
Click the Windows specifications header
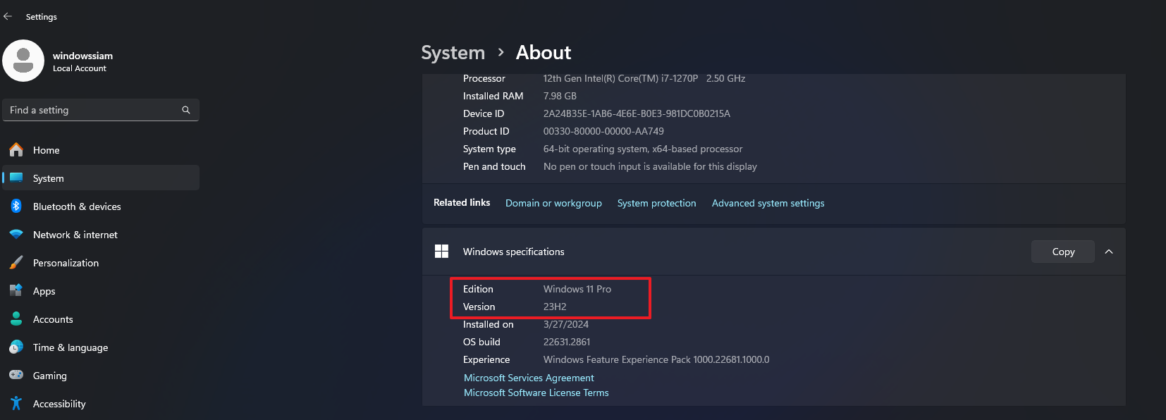click(x=773, y=252)
